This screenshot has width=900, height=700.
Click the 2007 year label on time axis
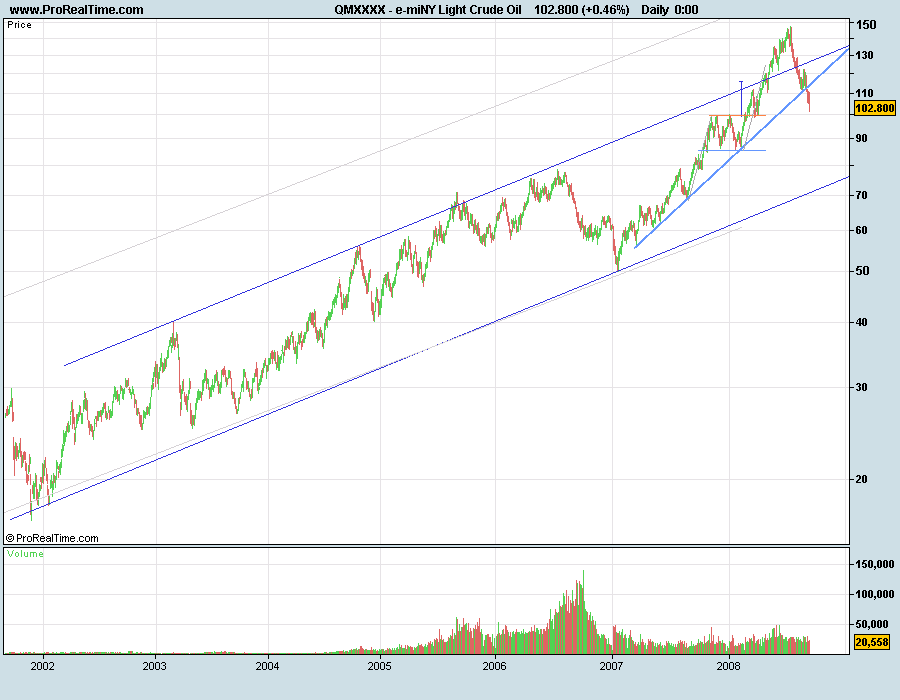coord(611,666)
